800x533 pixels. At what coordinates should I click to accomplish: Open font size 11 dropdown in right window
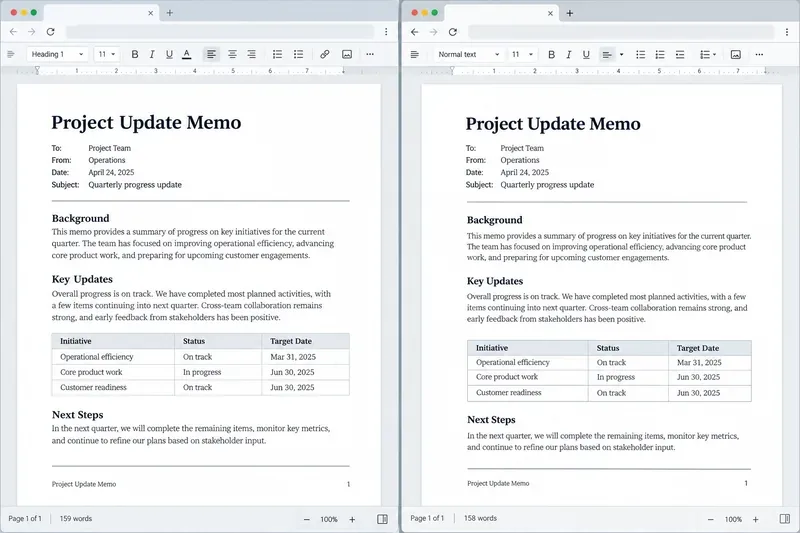pos(522,55)
